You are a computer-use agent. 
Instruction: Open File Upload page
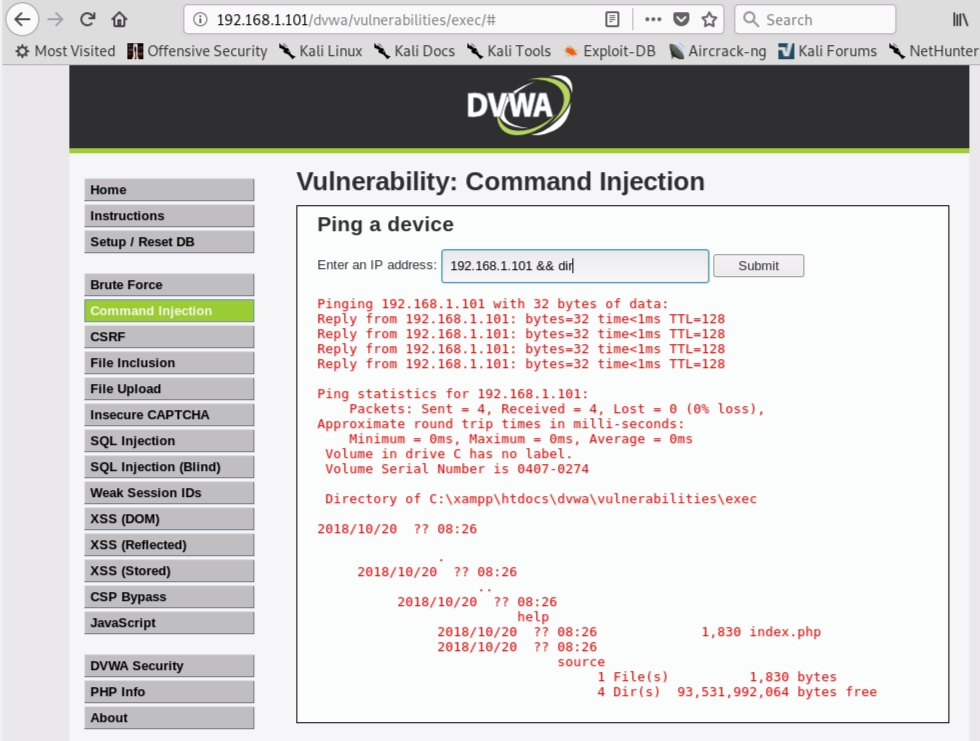pyautogui.click(x=169, y=389)
